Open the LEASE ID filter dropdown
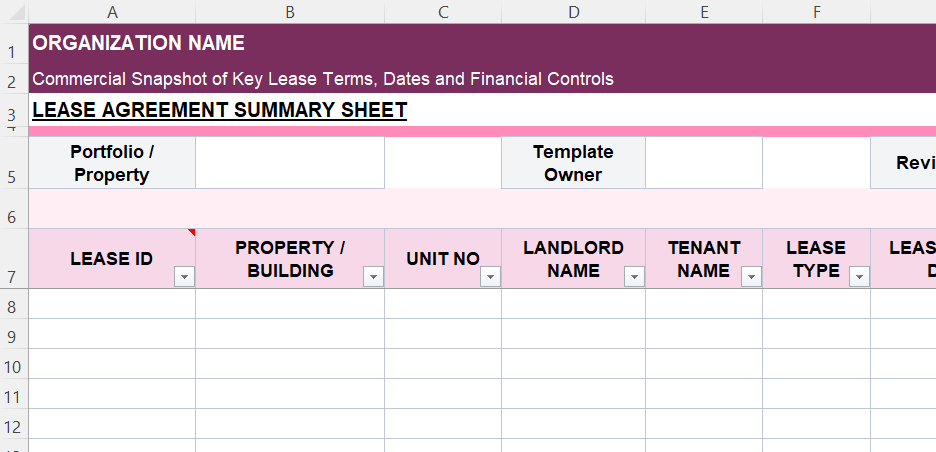The image size is (936, 452). click(x=184, y=277)
